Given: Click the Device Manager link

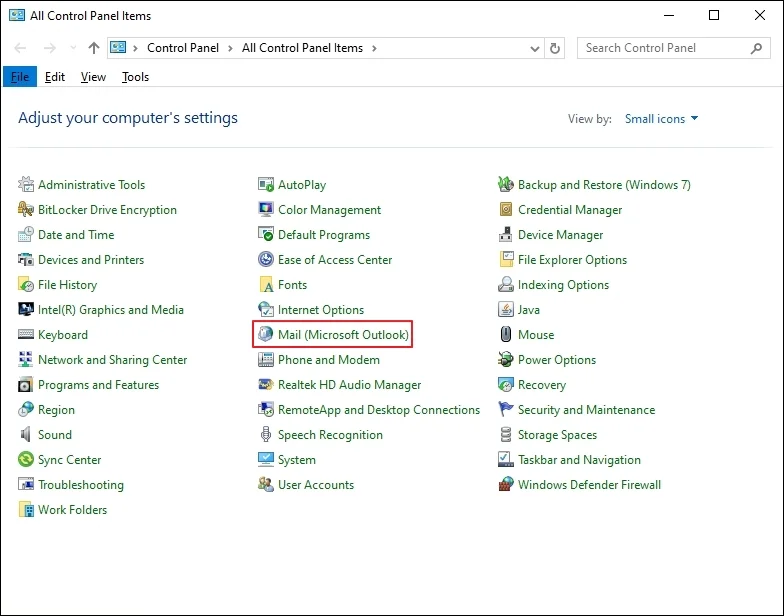Looking at the screenshot, I should [560, 234].
